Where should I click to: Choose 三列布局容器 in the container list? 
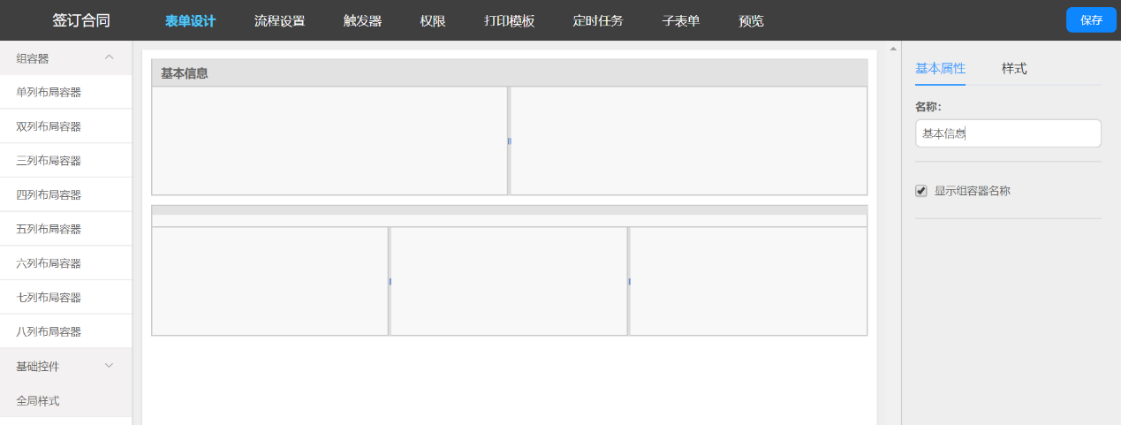pyautogui.click(x=49, y=161)
